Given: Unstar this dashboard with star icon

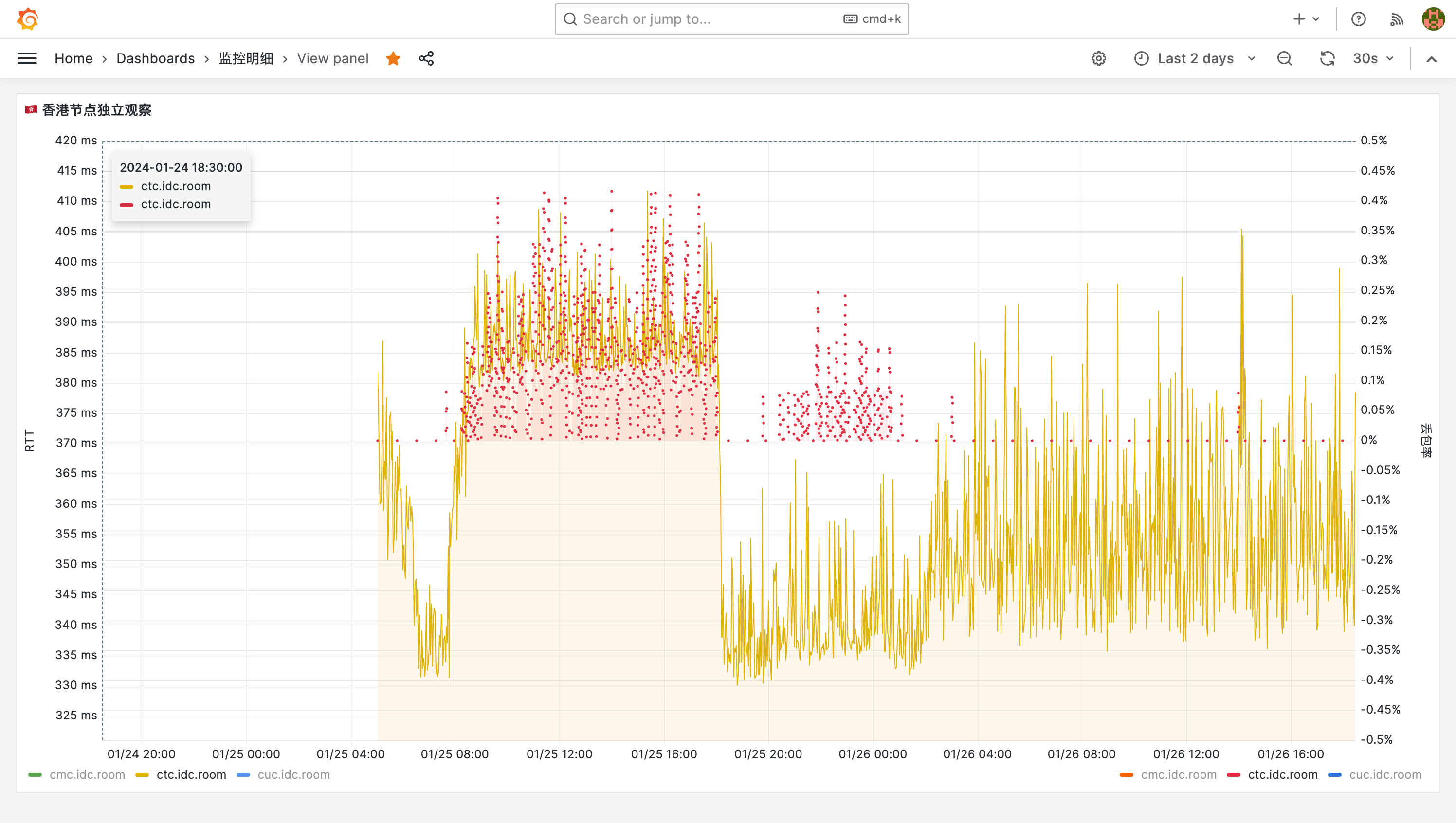Looking at the screenshot, I should coord(393,58).
